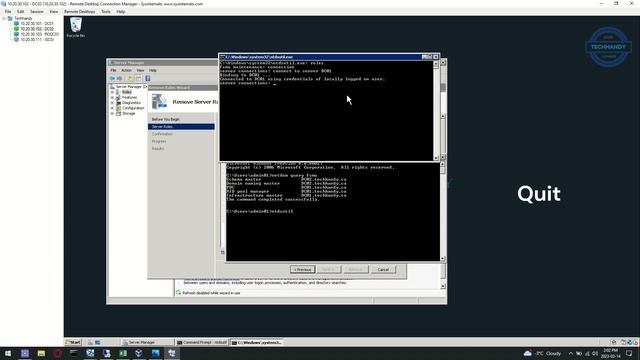The height and width of the screenshot is (360, 640).
Task: Switch to C:\Windows\system32 taskbar button
Action: point(257,342)
